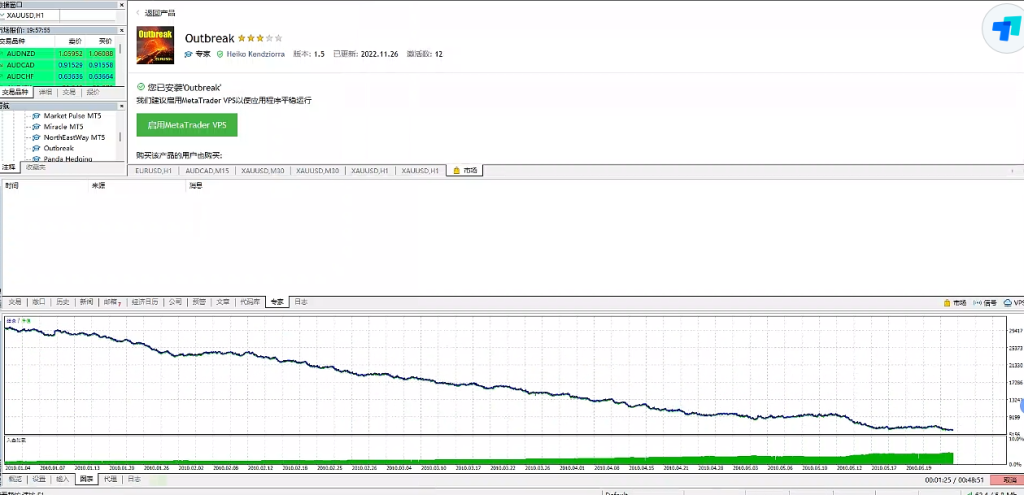Select AUDCAD row in Market Watch
This screenshot has width=1024, height=495.
point(57,65)
